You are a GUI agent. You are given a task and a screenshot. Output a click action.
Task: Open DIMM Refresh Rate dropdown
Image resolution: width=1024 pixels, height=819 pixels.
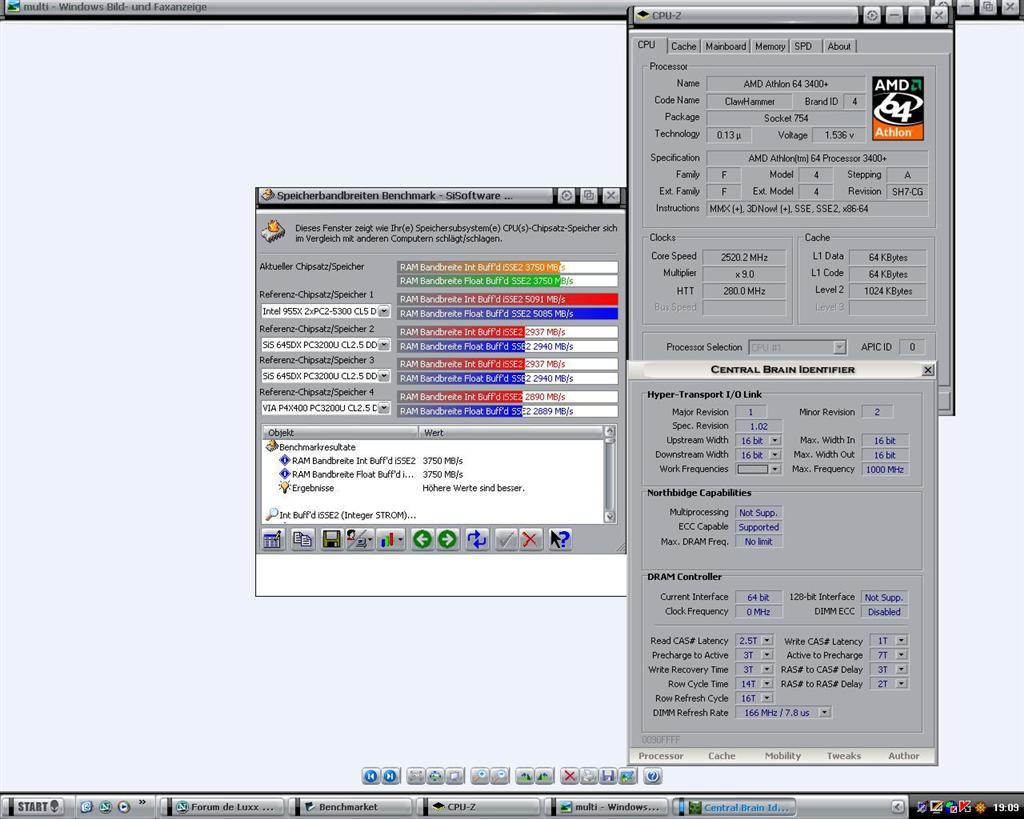825,713
